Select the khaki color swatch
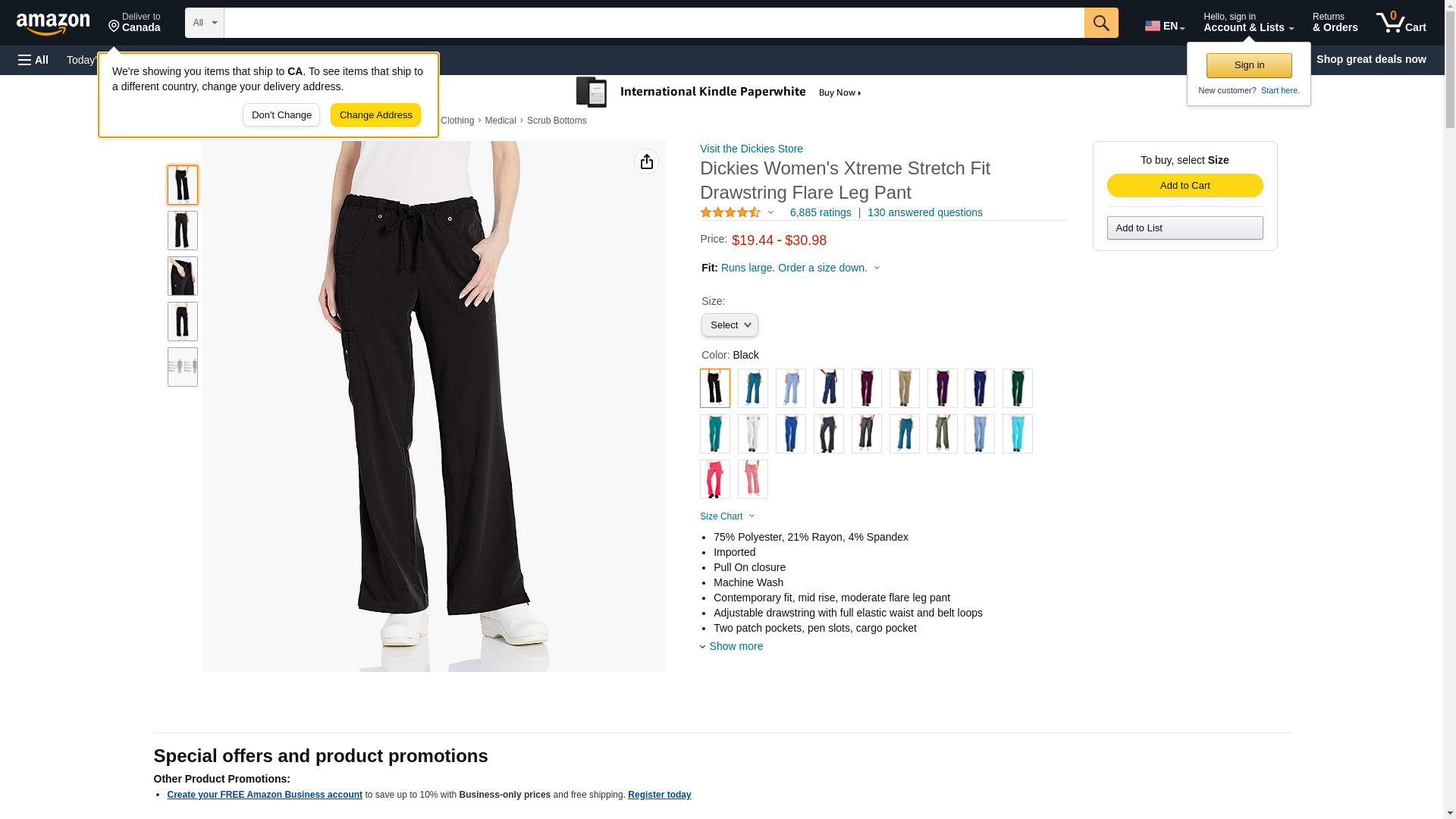Image resolution: width=1456 pixels, height=819 pixels. click(x=904, y=388)
